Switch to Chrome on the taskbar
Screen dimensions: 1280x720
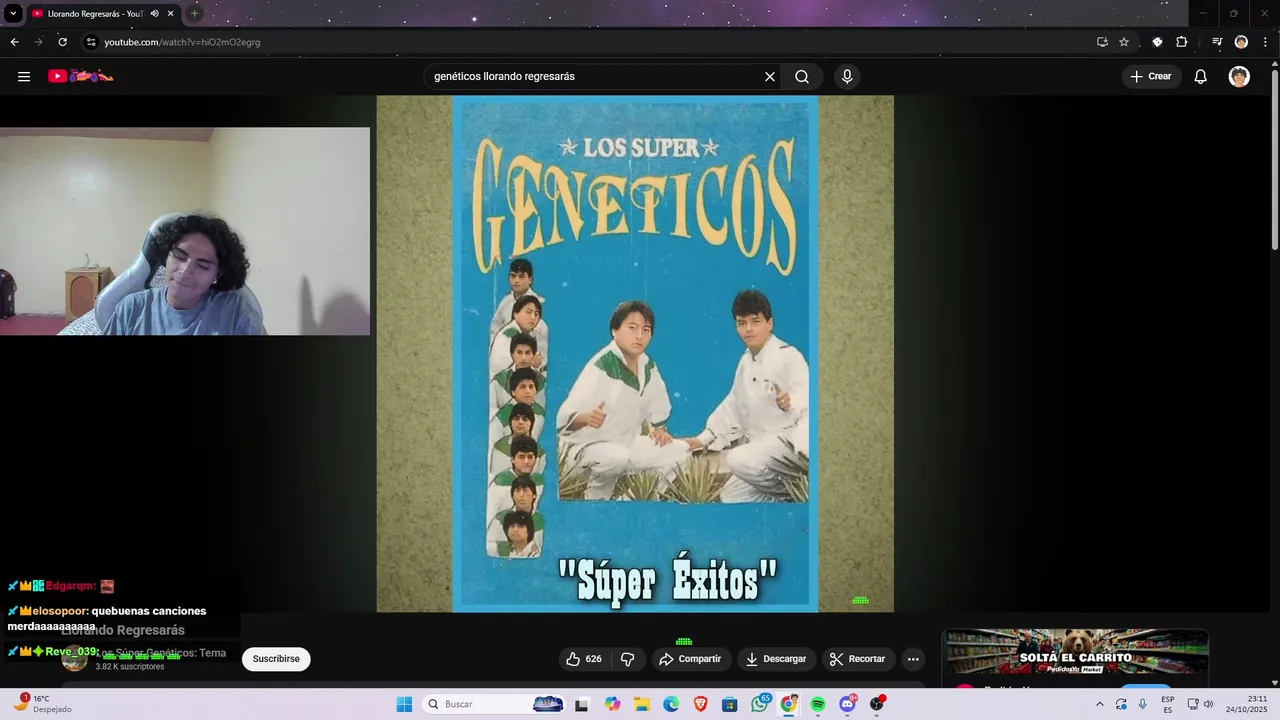click(789, 704)
